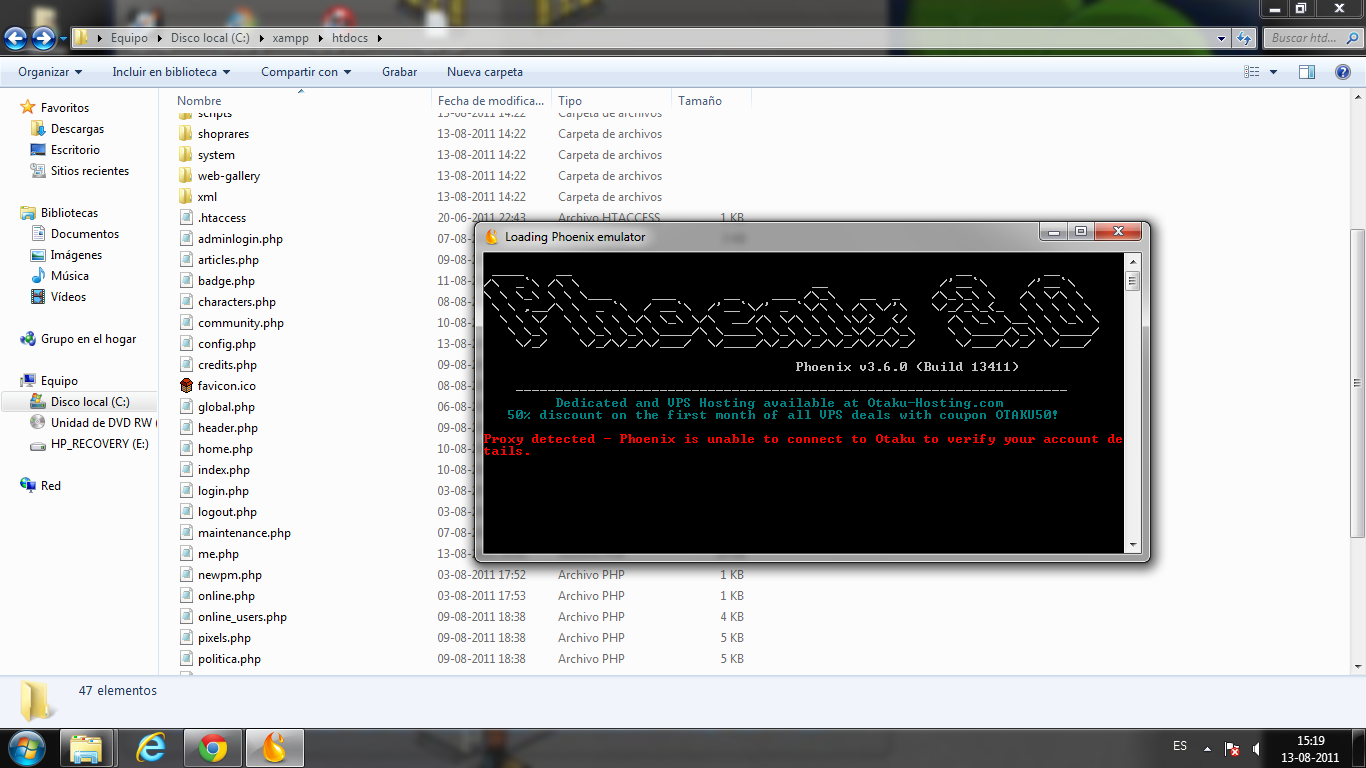Click Grabar in the Explorer toolbar
Viewport: 1366px width, 768px height.
(x=400, y=72)
